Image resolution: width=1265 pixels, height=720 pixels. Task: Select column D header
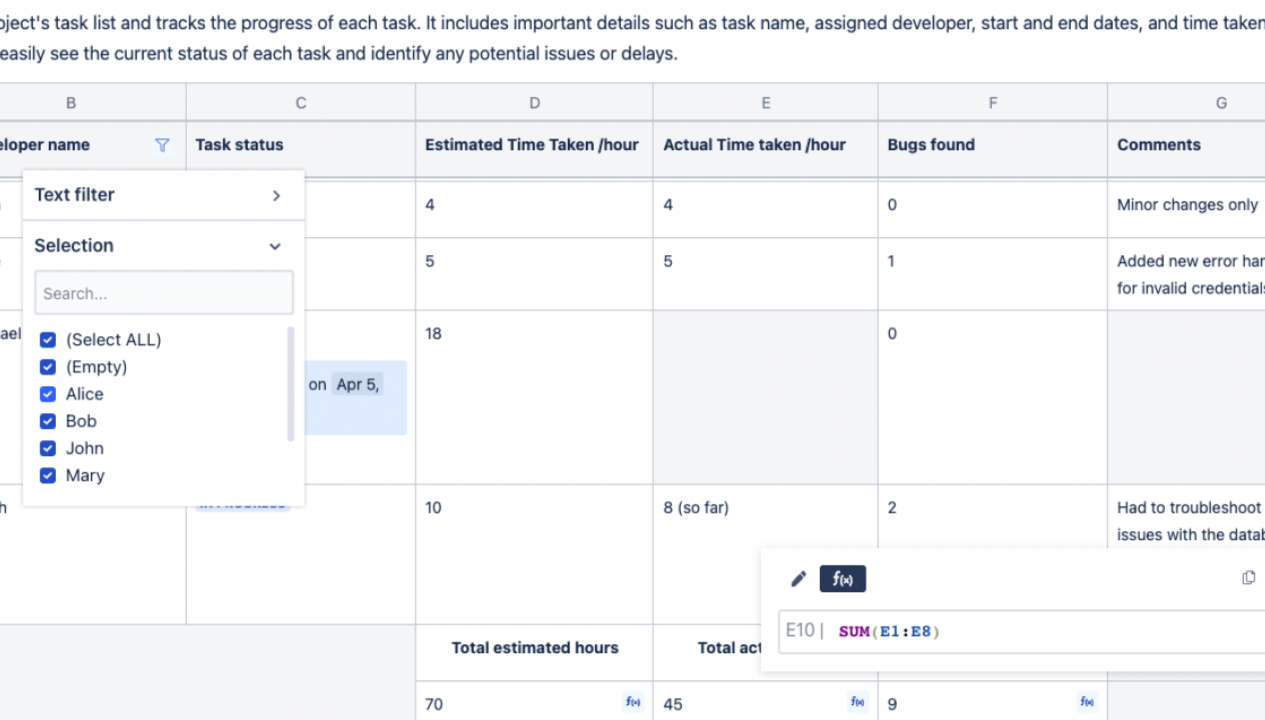pyautogui.click(x=534, y=102)
